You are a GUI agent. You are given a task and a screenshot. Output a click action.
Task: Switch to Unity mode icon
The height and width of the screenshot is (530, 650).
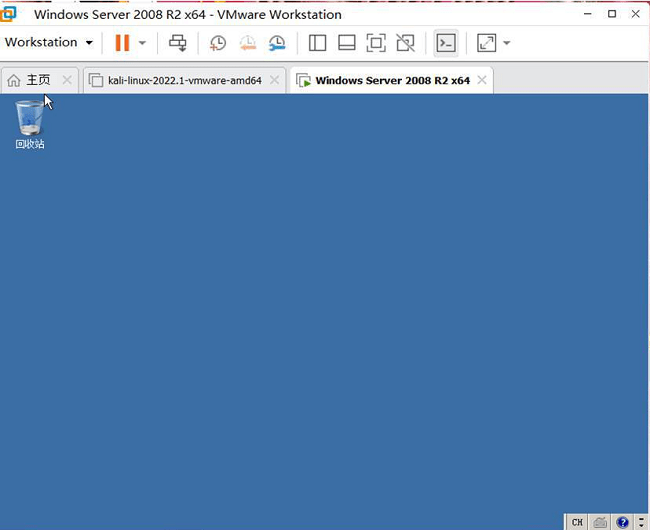405,43
